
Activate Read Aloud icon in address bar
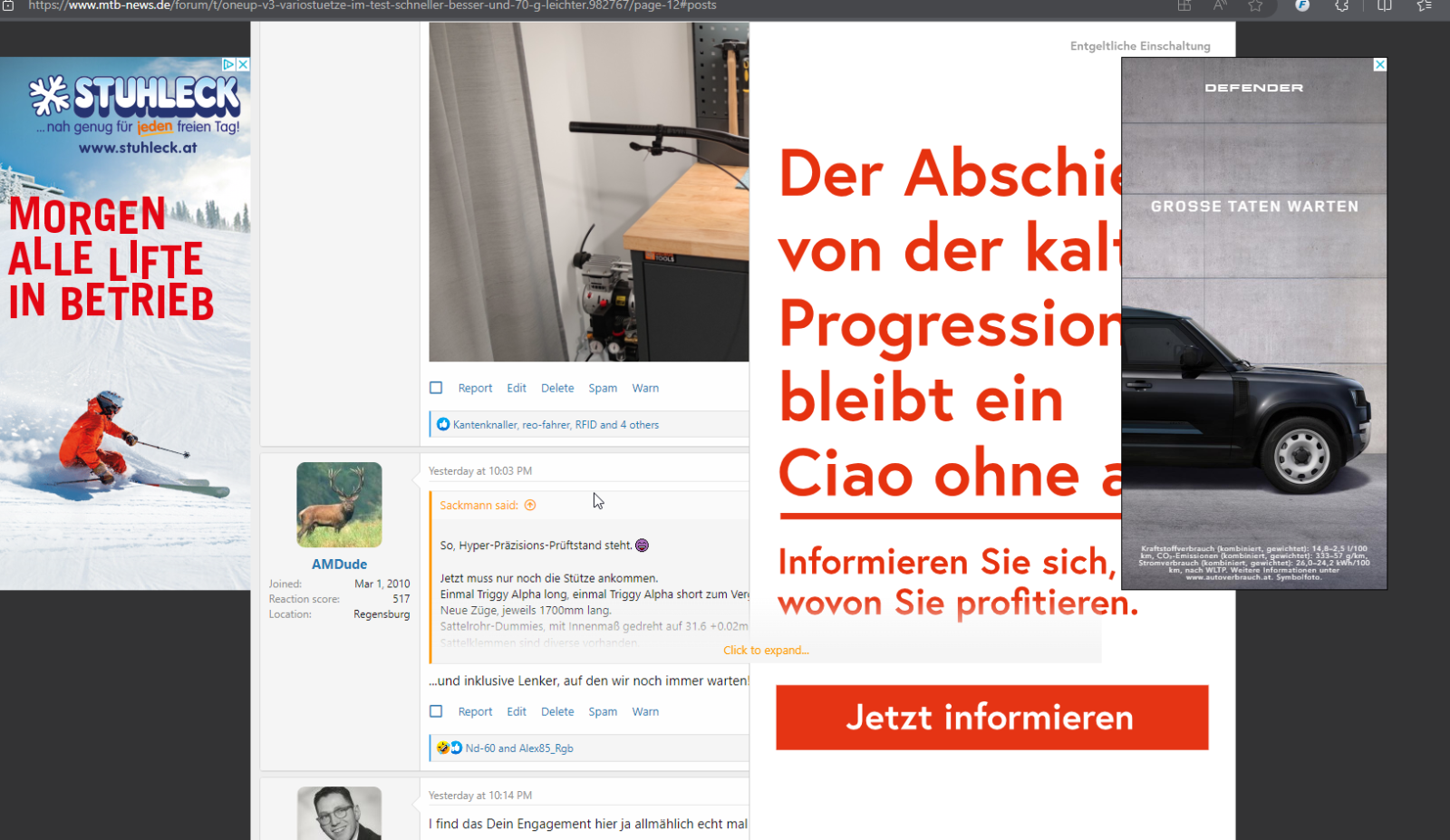pos(1220,5)
